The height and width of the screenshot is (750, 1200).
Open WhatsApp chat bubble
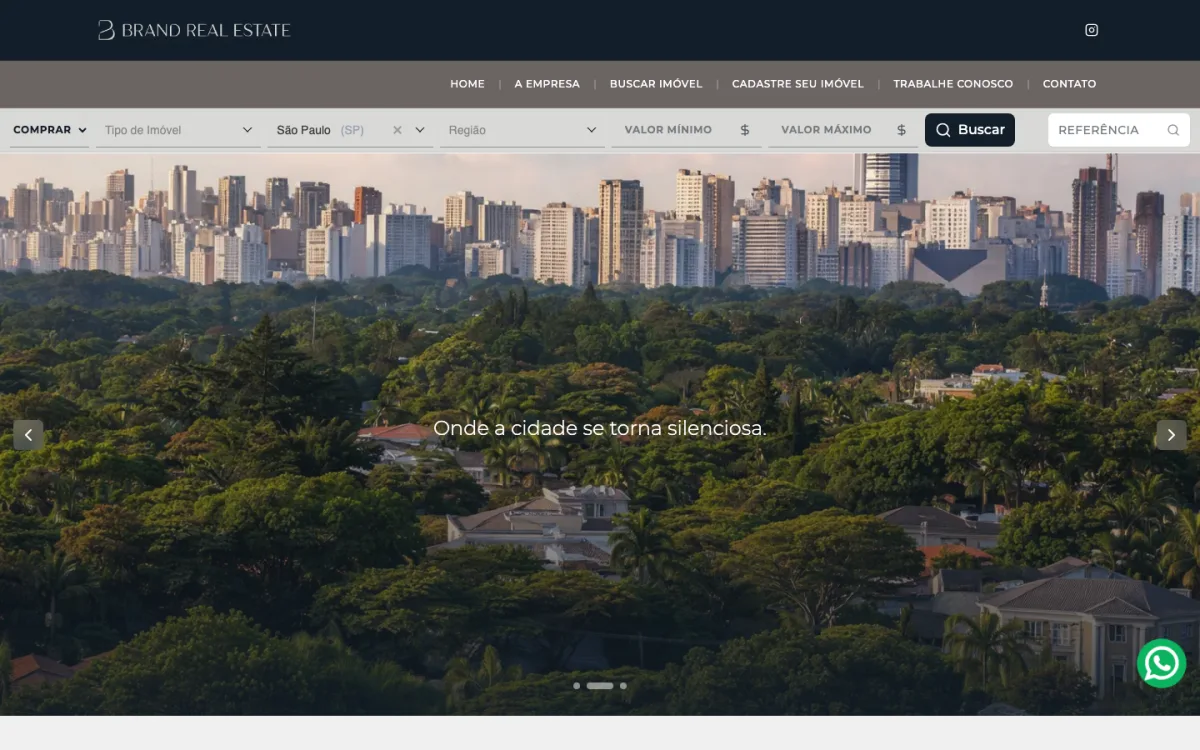(x=1161, y=663)
